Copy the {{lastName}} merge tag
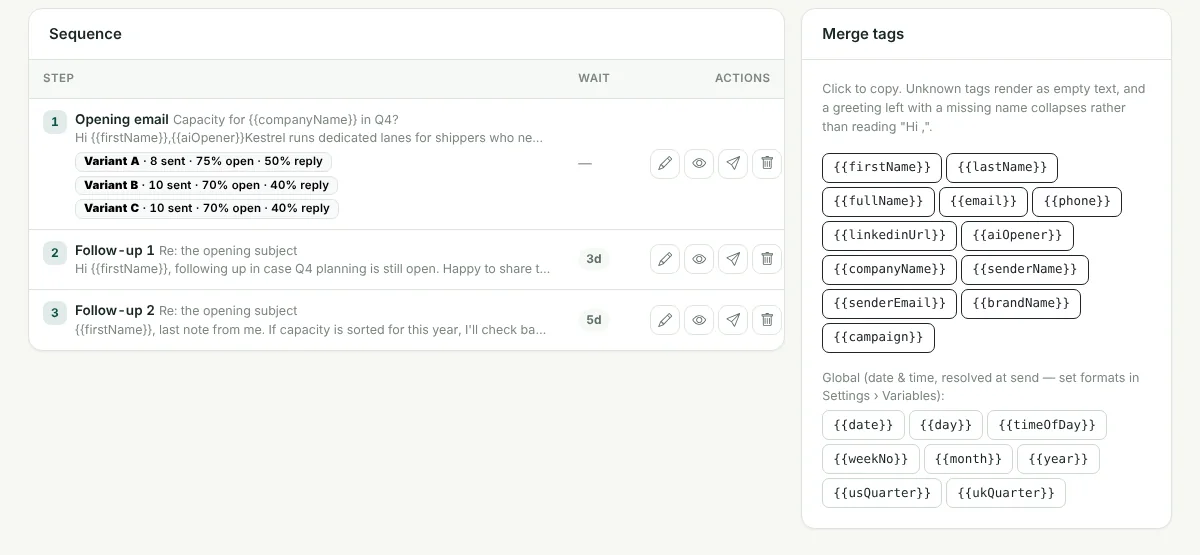Screen dimensions: 1200x555 point(1002,167)
